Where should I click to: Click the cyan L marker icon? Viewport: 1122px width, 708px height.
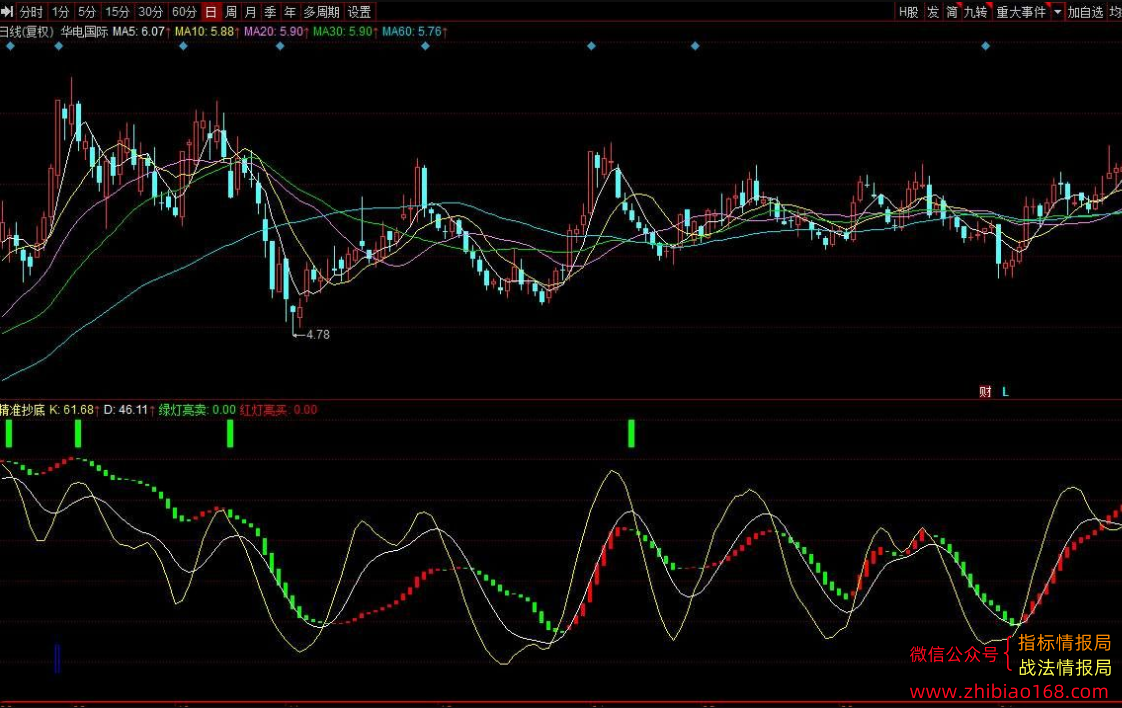(1005, 392)
